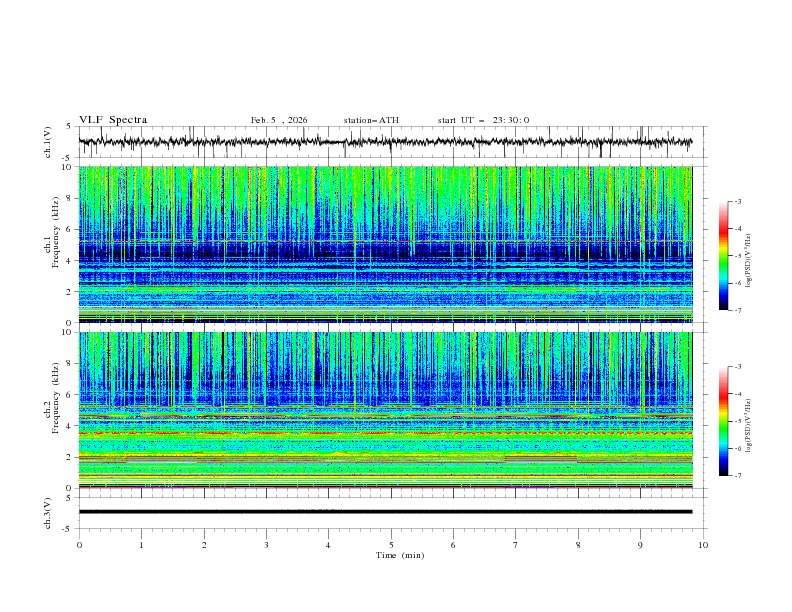Click time axis tick label "1"

pos(141,545)
